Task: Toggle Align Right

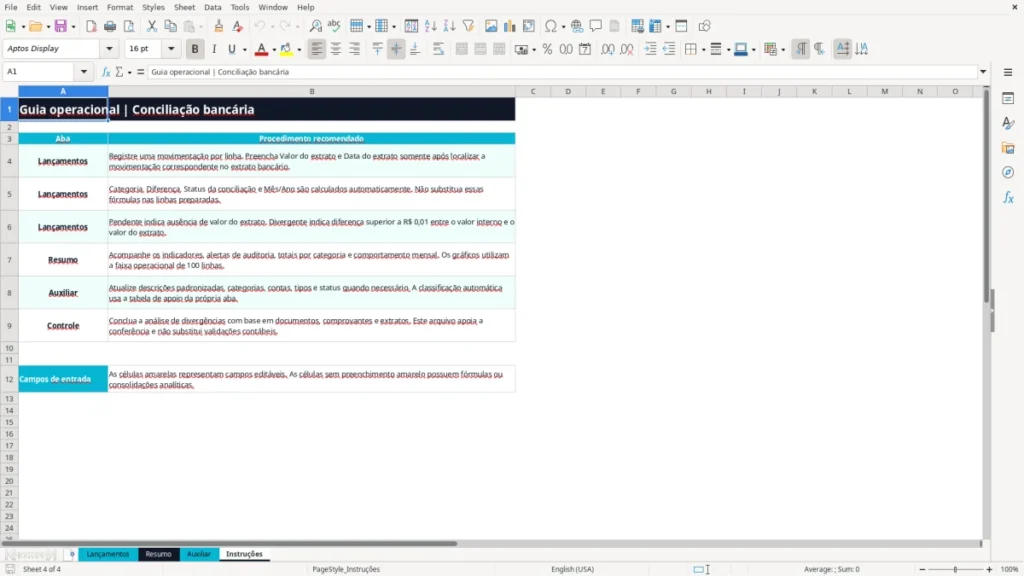Action: [355, 49]
